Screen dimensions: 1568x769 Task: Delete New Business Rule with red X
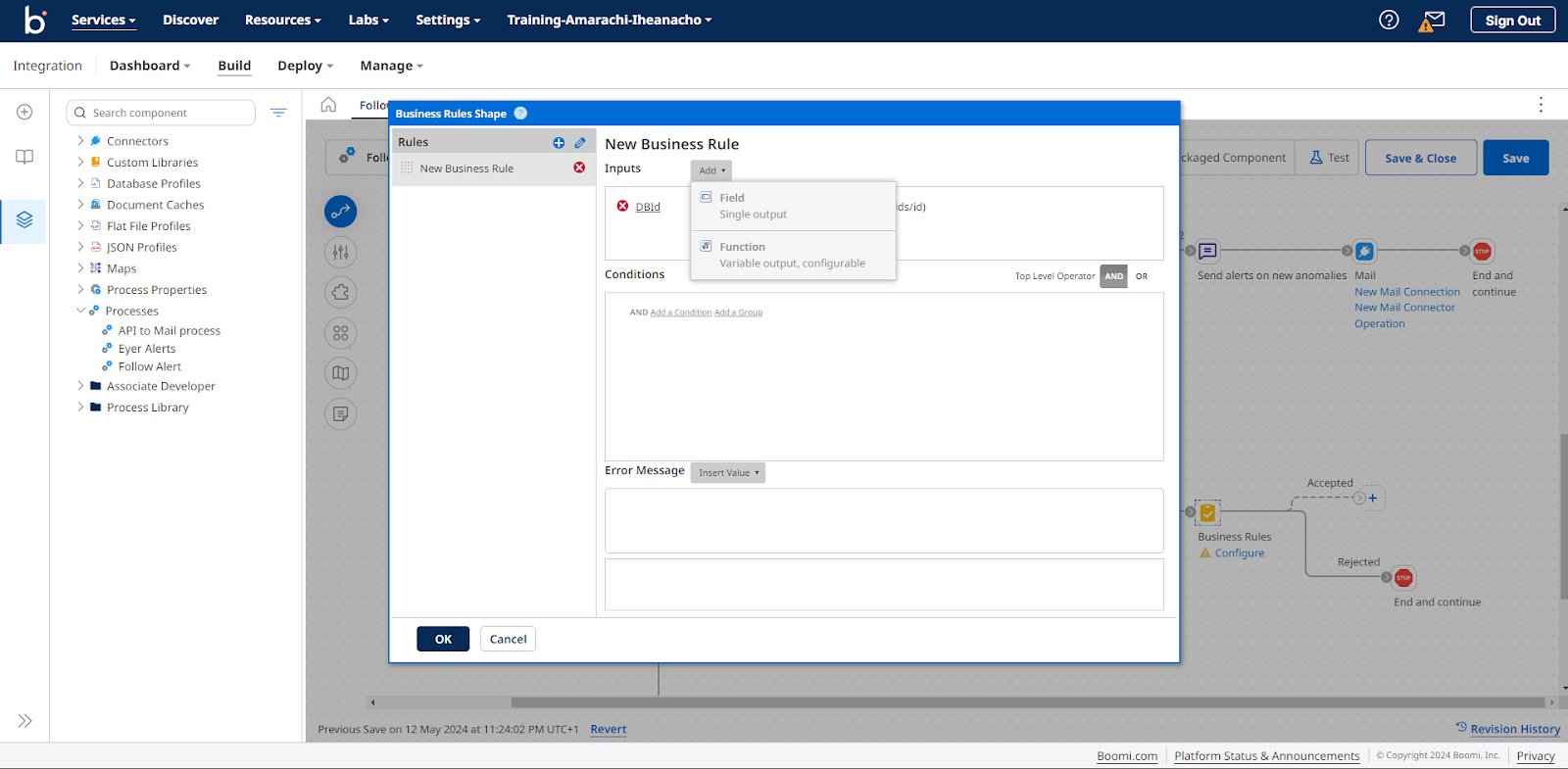tap(579, 168)
